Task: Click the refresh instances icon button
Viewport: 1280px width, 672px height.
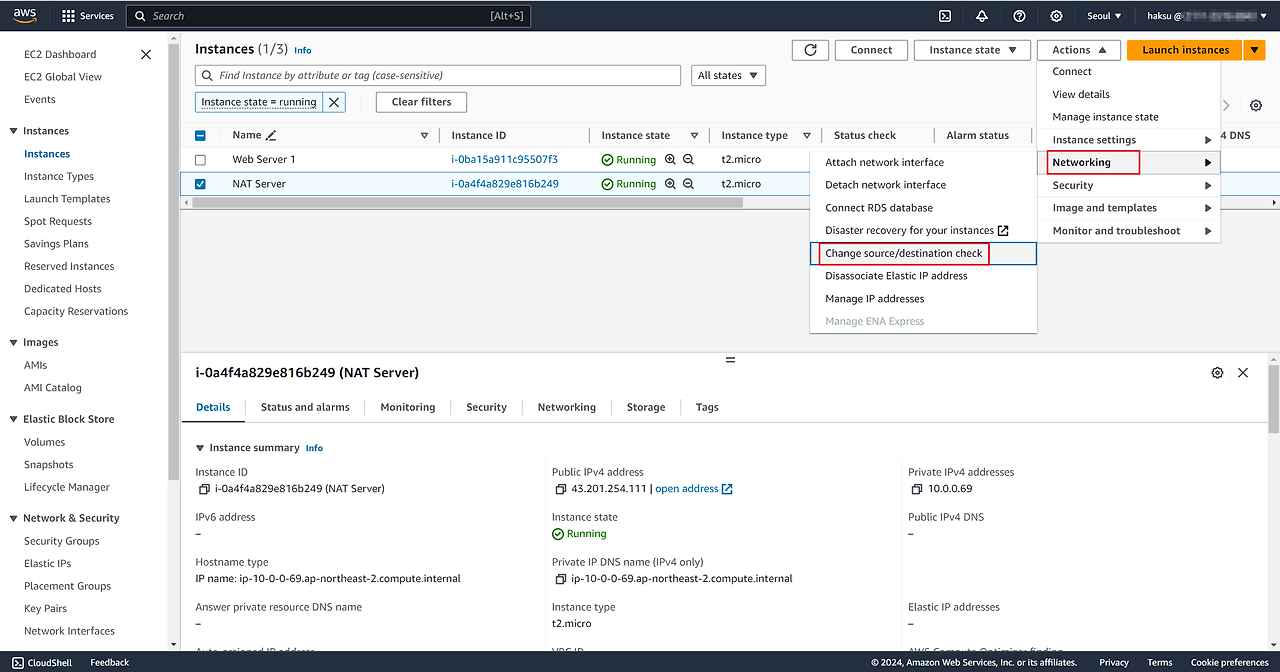Action: click(810, 50)
